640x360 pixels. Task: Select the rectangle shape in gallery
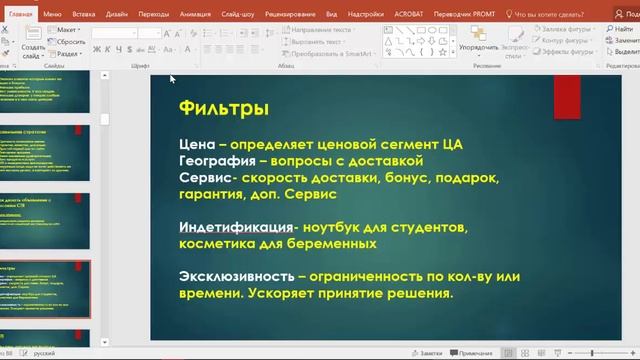[x=421, y=30]
